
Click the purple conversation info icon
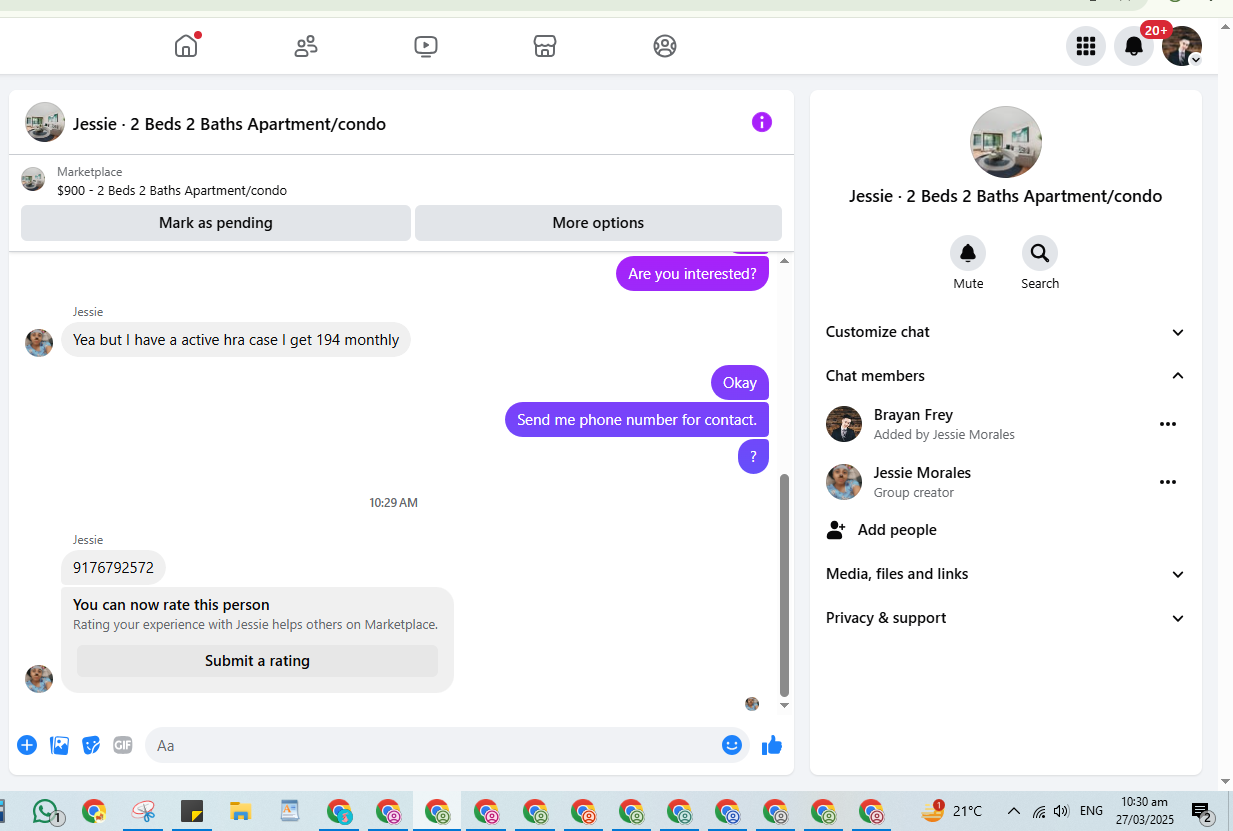(x=762, y=122)
